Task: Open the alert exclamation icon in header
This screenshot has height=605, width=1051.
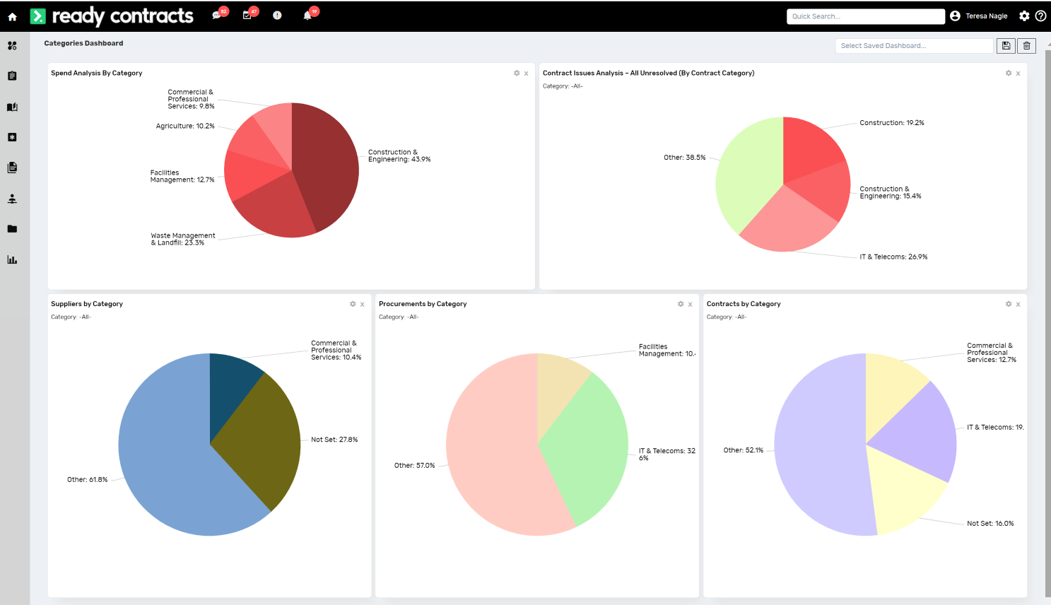Action: (x=277, y=15)
